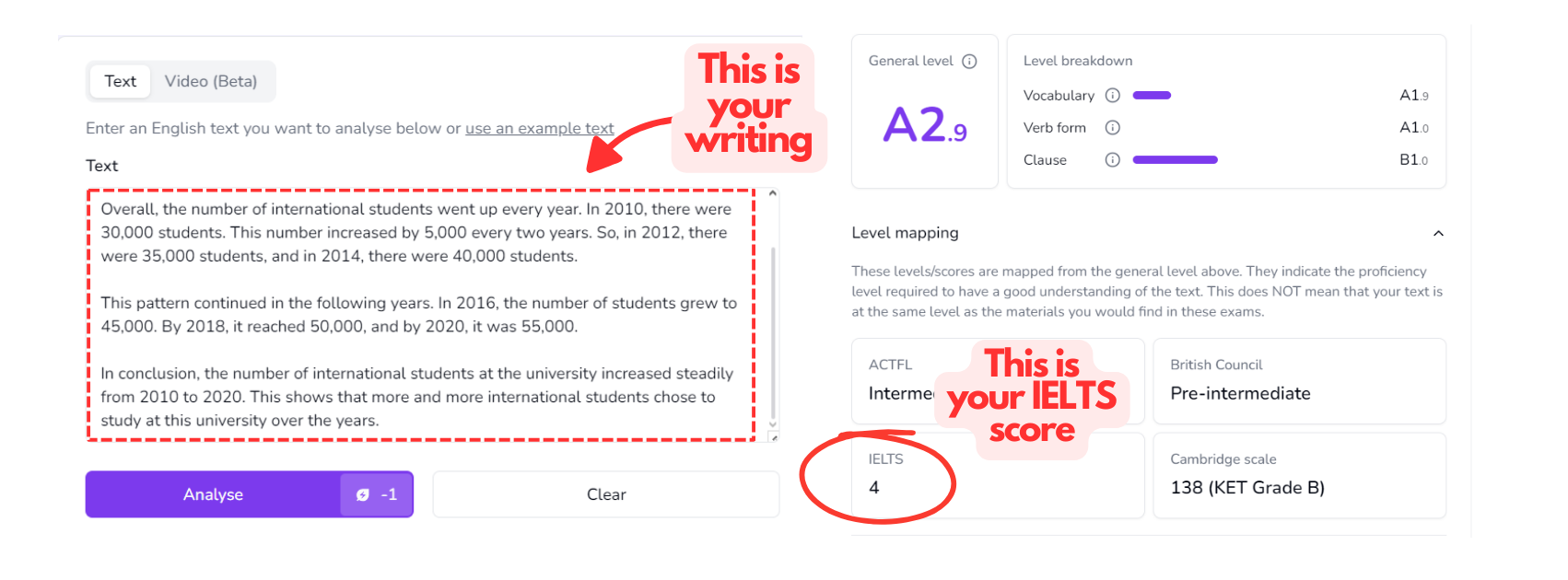Show the Clause info tooltip

click(x=1112, y=159)
